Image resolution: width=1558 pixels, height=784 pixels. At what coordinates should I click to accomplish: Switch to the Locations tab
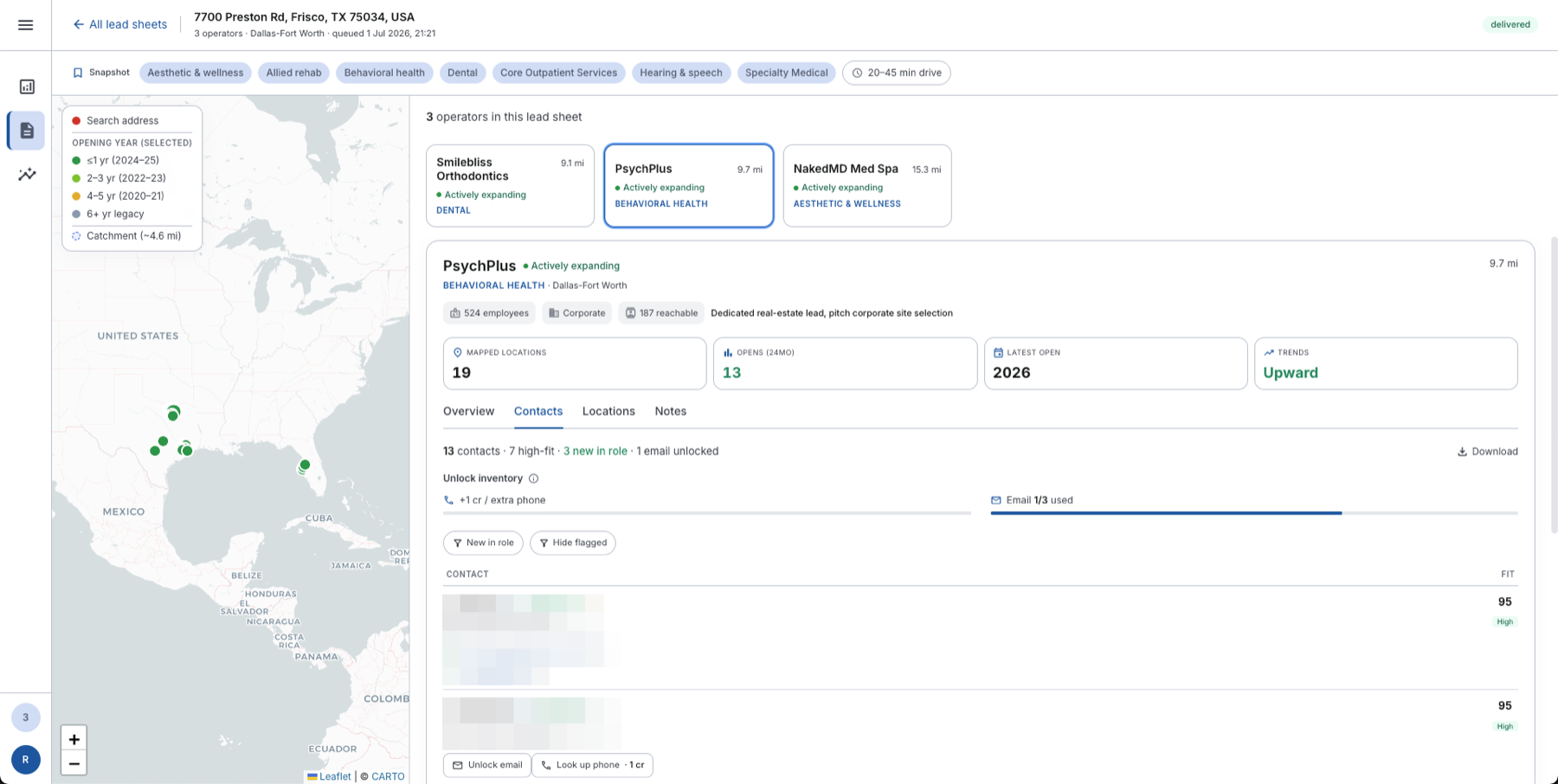click(x=608, y=411)
